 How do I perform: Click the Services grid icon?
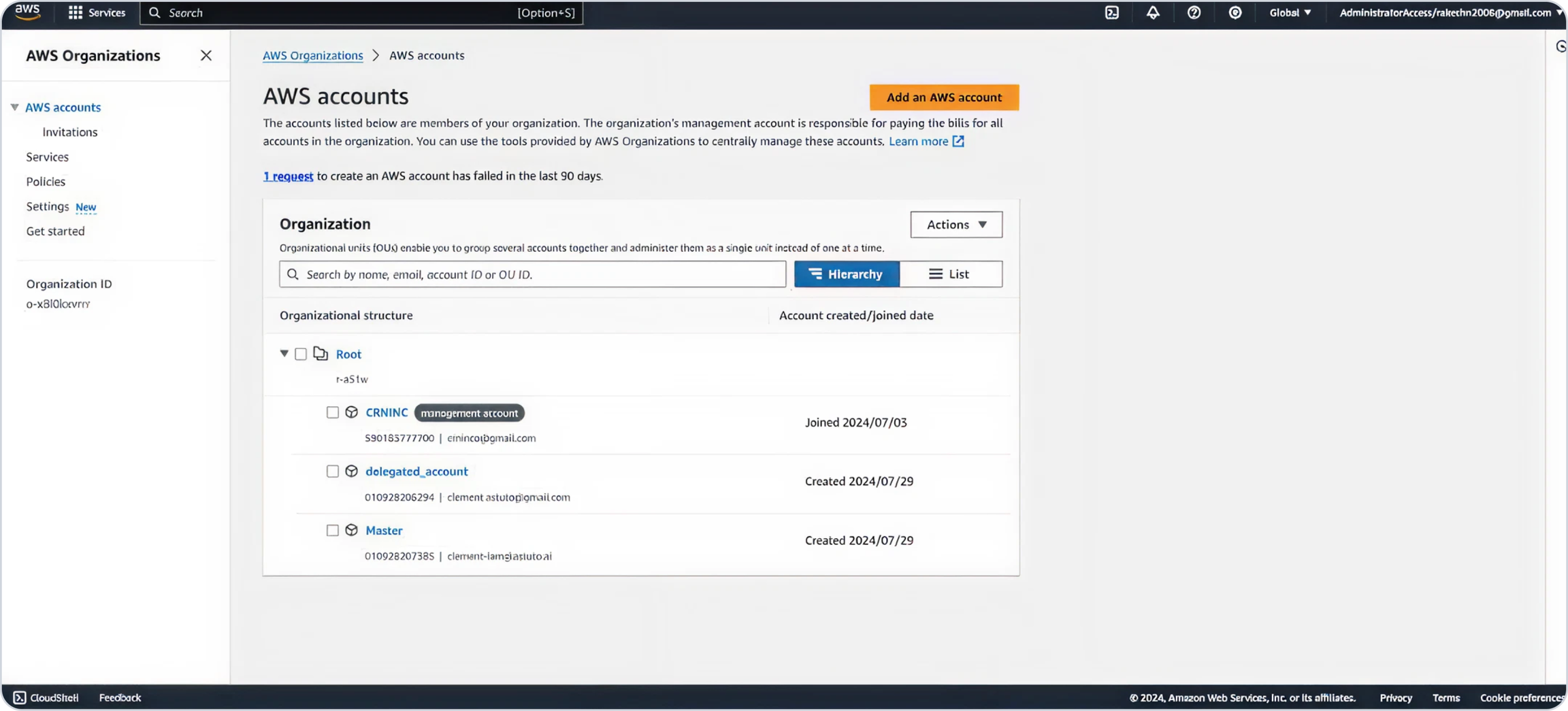point(76,13)
